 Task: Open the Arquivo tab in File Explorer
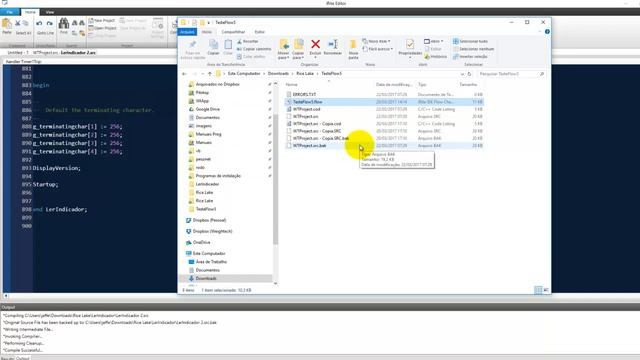pos(187,32)
